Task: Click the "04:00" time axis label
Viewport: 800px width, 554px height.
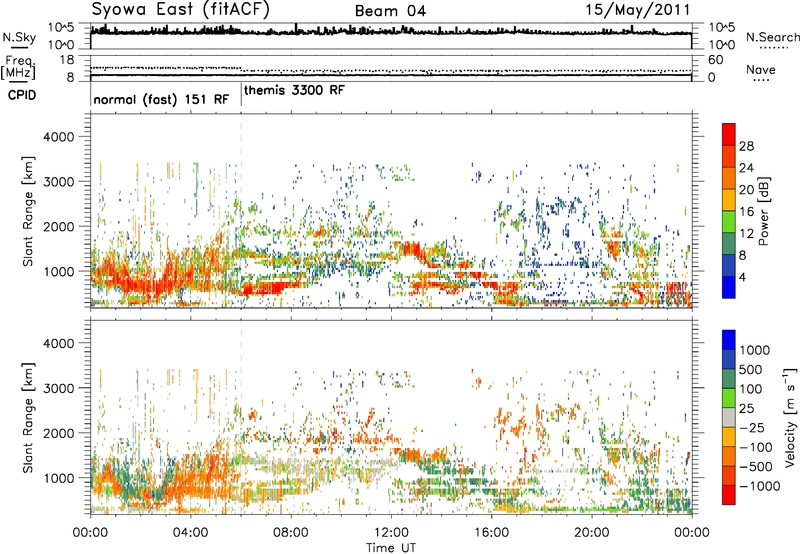Action: pos(190,533)
